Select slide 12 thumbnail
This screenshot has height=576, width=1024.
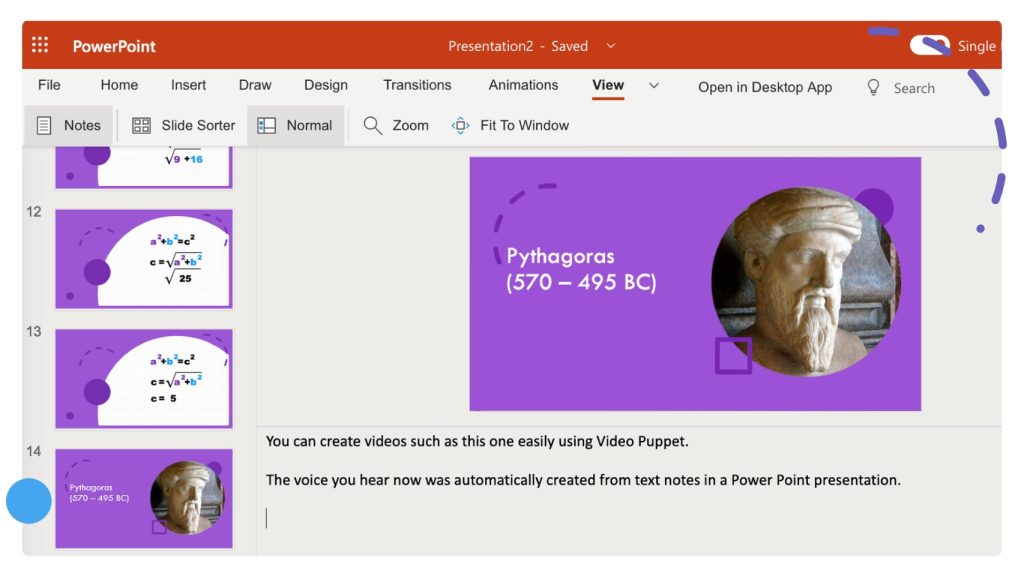(x=144, y=259)
